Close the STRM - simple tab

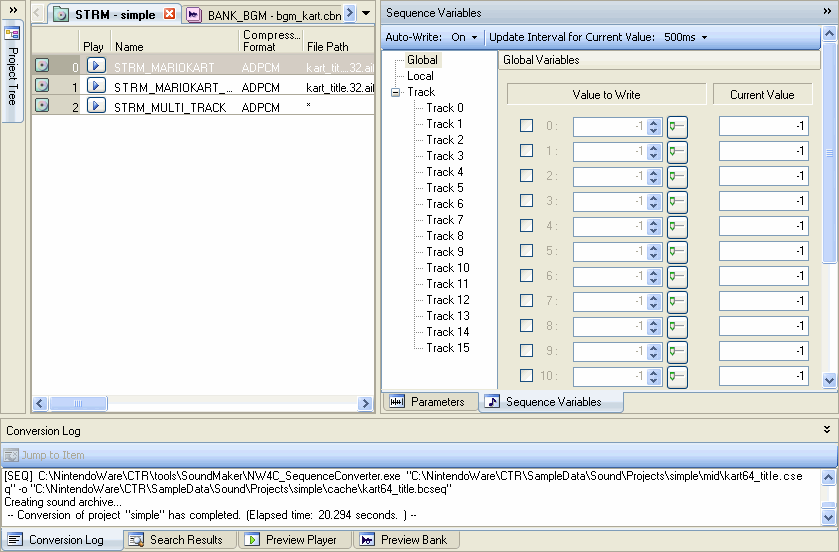point(169,14)
